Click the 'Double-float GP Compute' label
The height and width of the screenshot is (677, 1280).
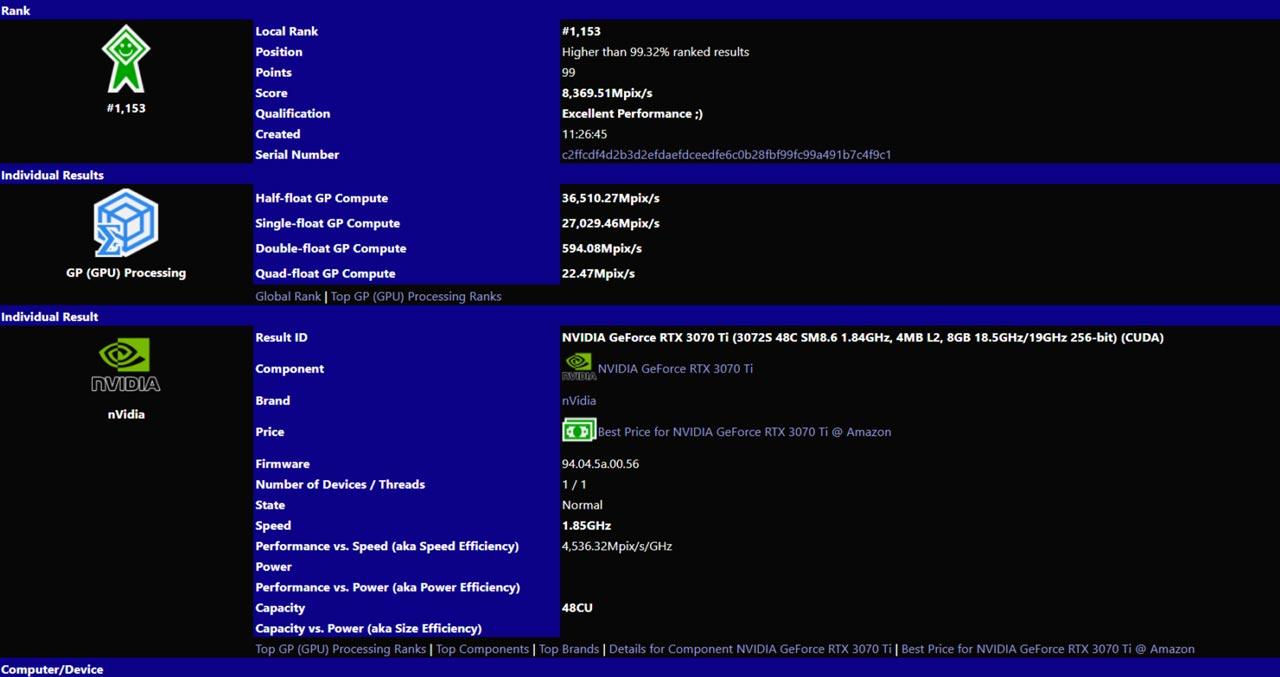(330, 248)
